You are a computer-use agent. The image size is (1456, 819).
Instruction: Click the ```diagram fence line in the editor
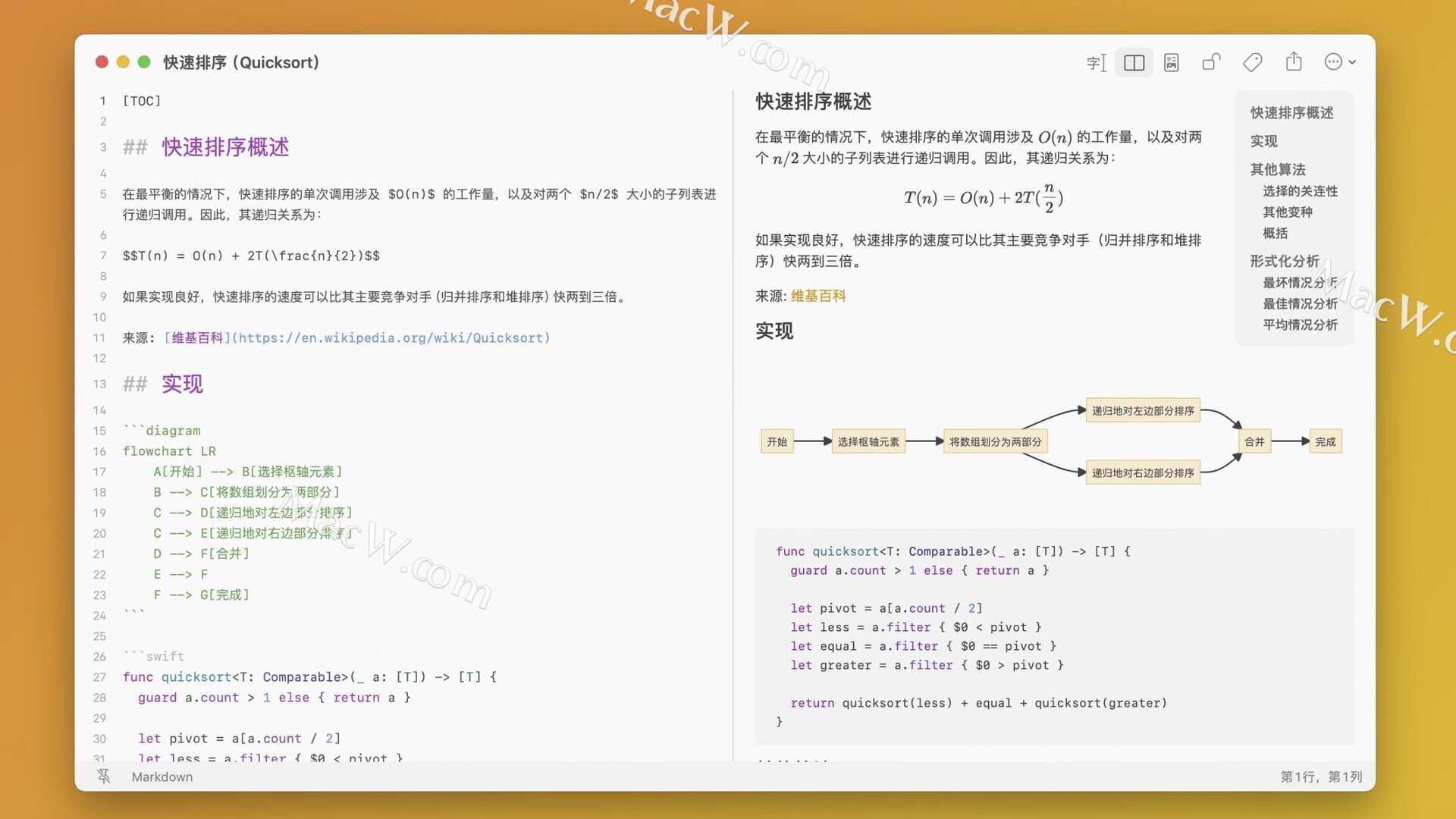[162, 430]
